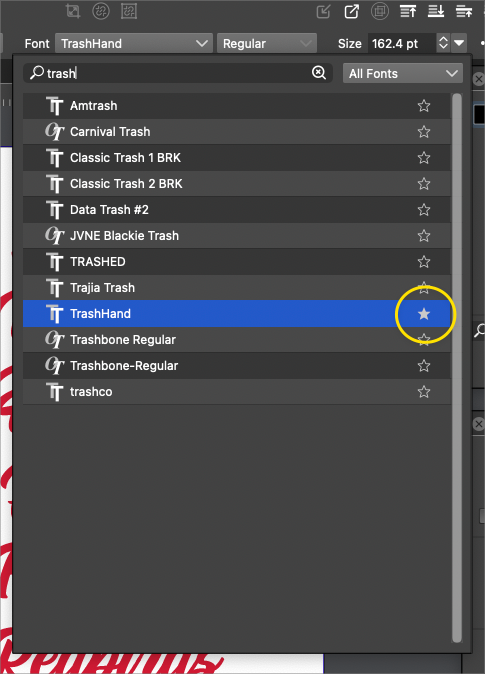This screenshot has width=485, height=674.
Task: Click the Move to Back arrange icon
Action: [436, 11]
